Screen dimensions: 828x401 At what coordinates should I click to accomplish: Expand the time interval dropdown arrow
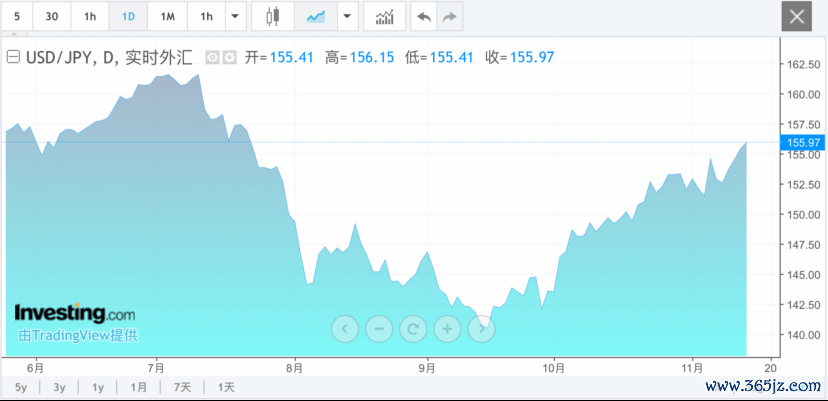click(x=236, y=16)
